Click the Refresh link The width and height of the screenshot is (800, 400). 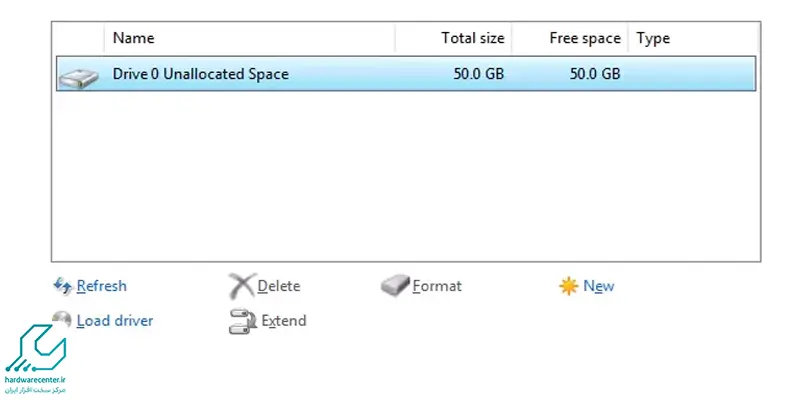coord(102,286)
